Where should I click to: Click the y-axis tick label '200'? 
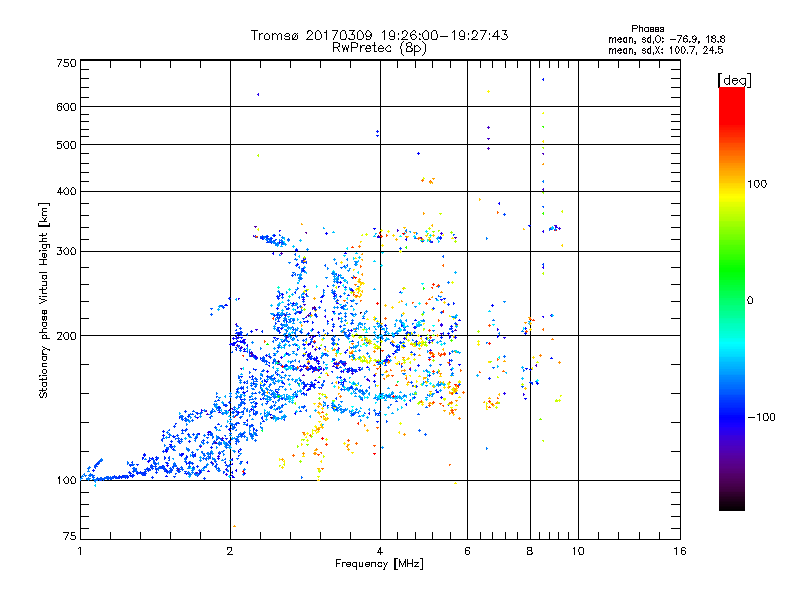click(66, 336)
